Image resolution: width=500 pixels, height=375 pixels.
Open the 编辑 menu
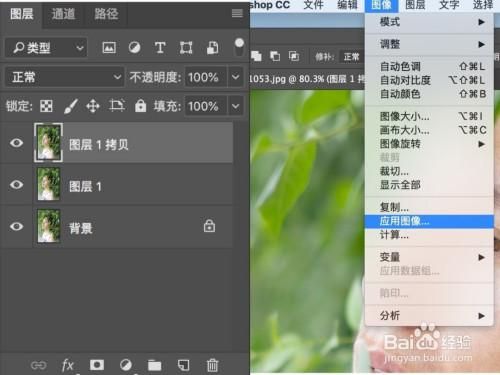347,5
